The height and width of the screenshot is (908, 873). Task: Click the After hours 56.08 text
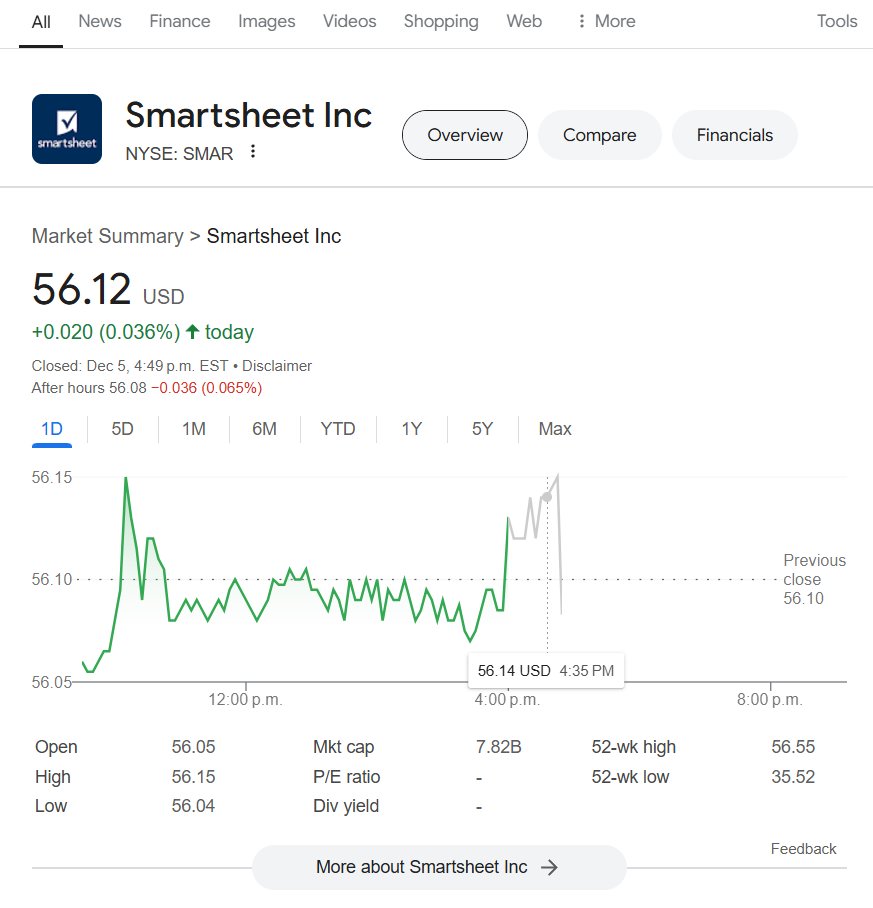(x=89, y=388)
